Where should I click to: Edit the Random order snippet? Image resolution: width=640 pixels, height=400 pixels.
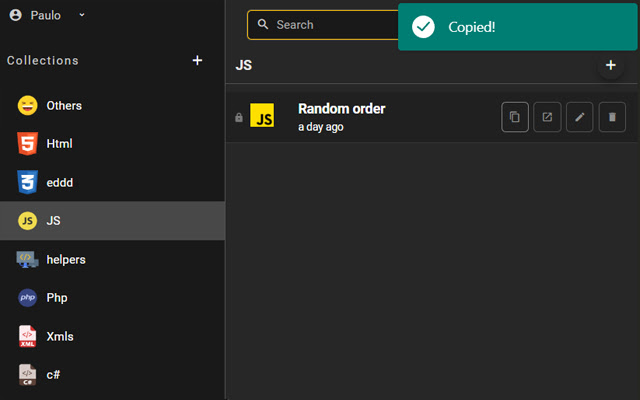tap(579, 117)
